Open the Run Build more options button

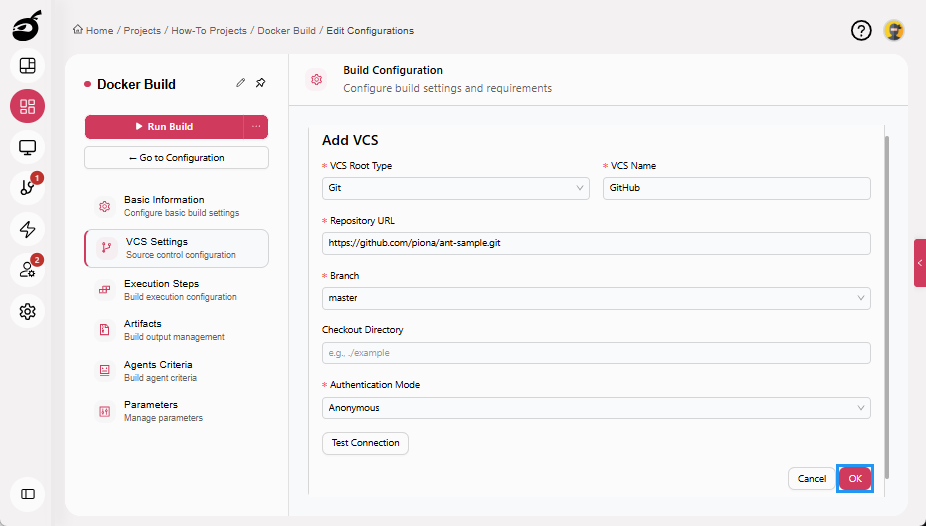256,126
